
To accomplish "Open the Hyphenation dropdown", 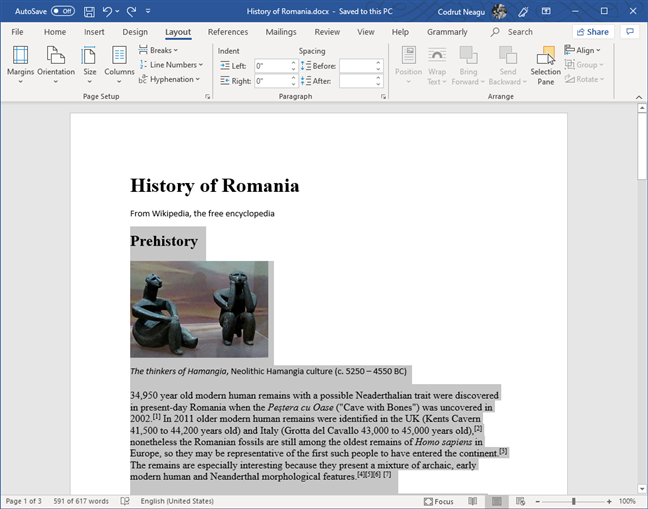I will (x=169, y=79).
